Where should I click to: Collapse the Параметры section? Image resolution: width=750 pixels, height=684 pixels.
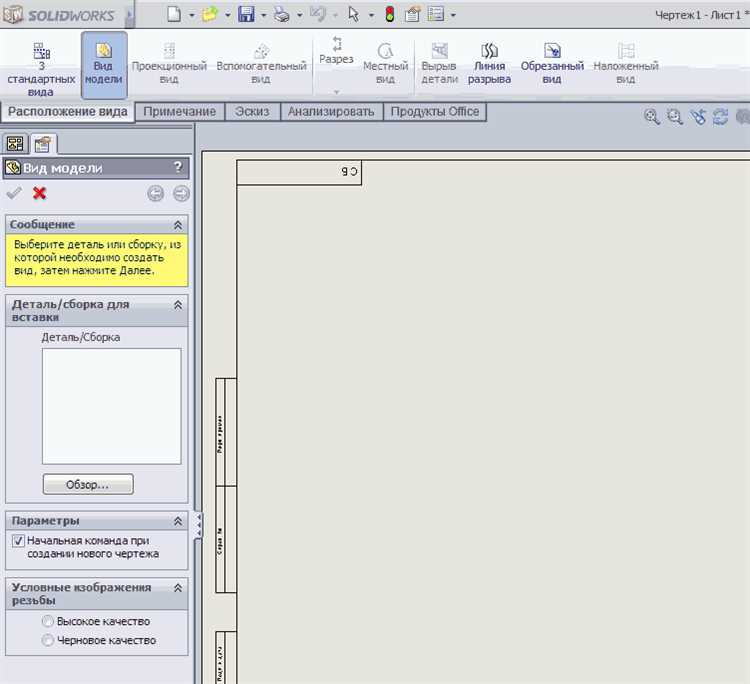coord(178,521)
